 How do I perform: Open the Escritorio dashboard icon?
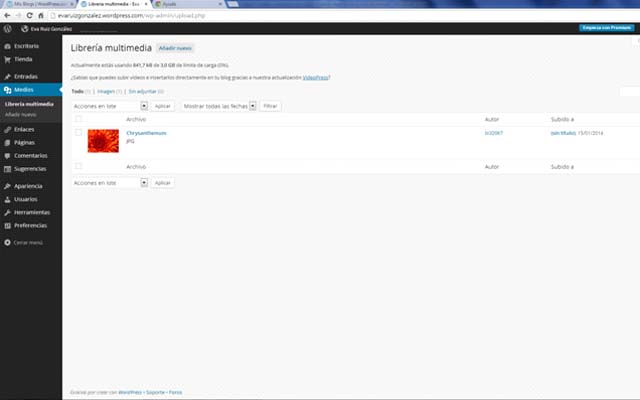[x=7, y=46]
